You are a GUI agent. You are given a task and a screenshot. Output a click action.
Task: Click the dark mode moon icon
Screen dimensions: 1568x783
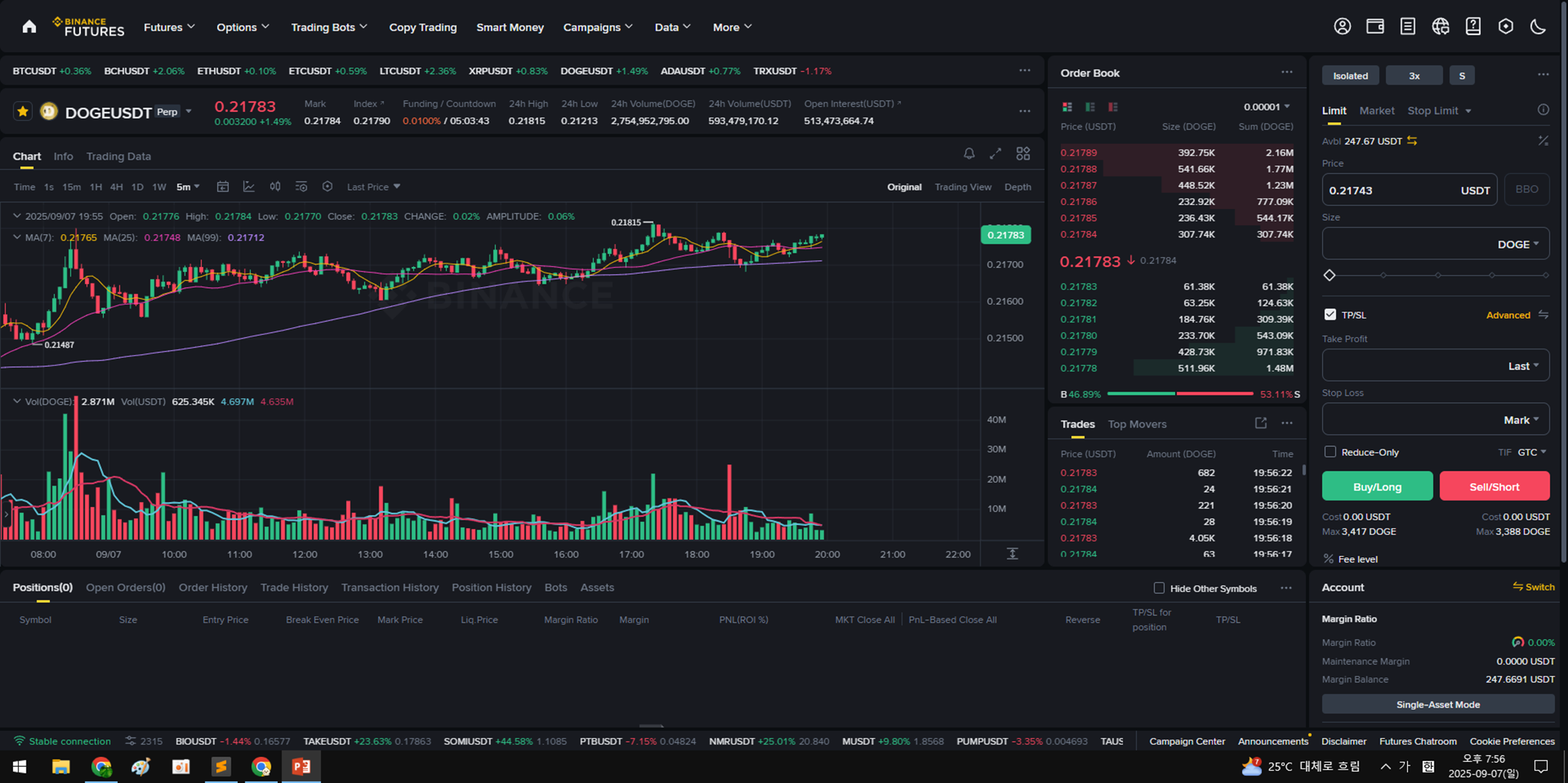point(1538,26)
